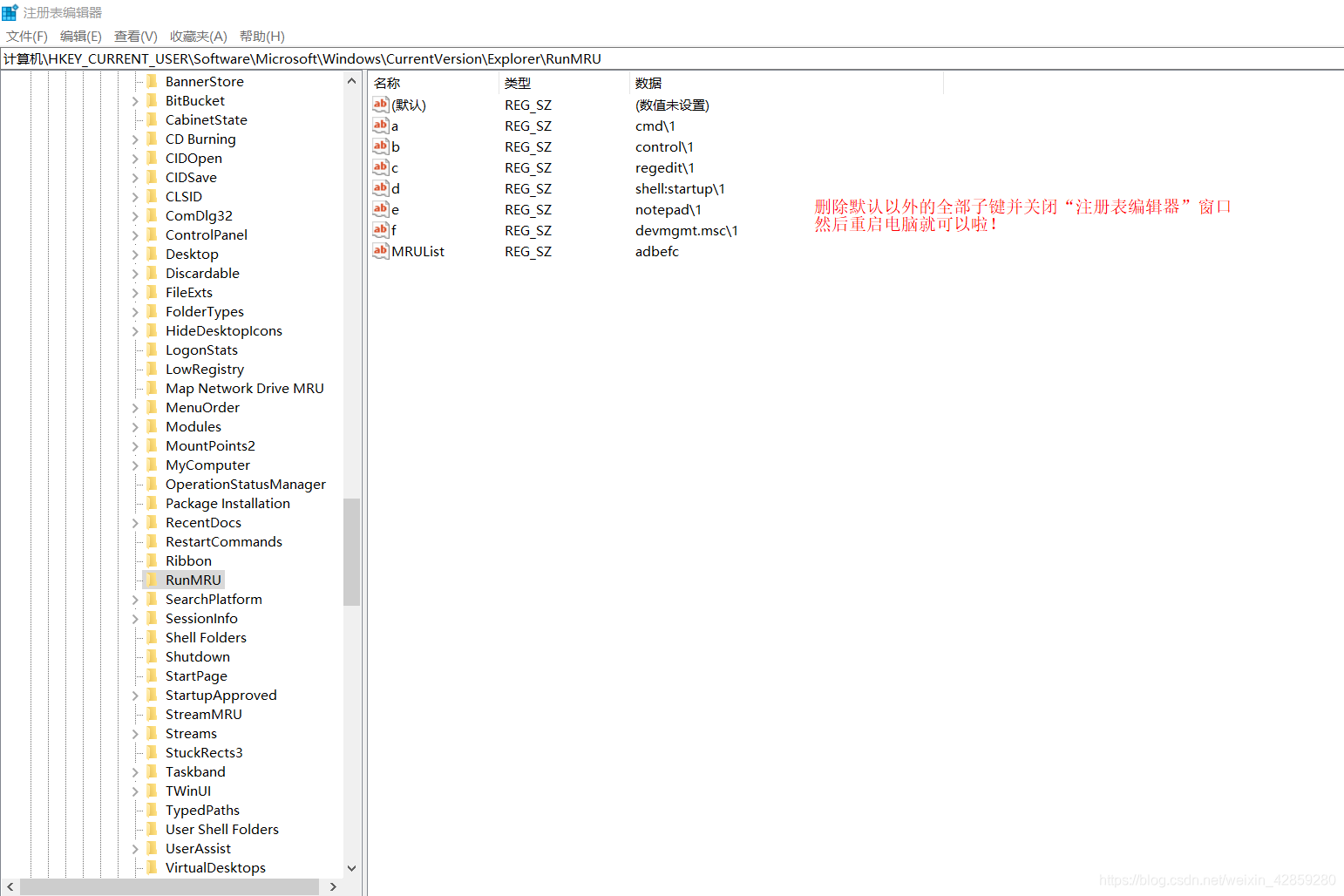Screen dimensions: 1344x896
Task: Click the Ribbon folder icon
Action: point(153,560)
